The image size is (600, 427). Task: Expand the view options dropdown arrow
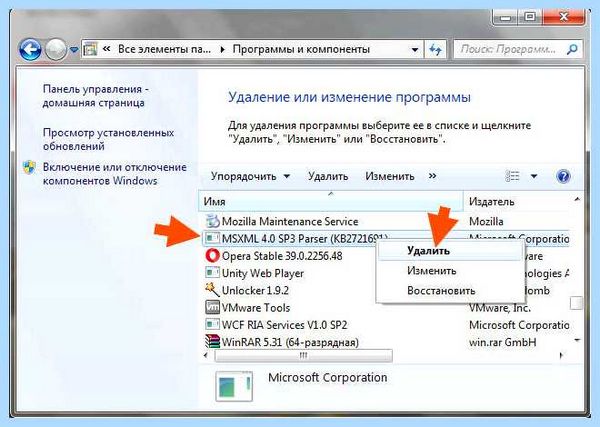coord(534,176)
